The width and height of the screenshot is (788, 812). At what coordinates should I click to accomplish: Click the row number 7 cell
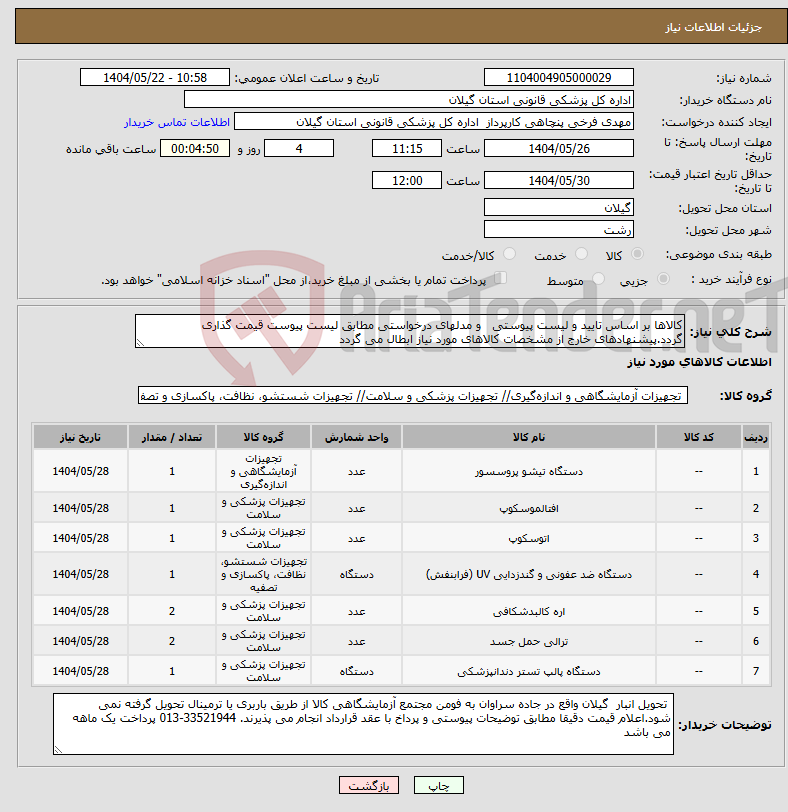756,671
